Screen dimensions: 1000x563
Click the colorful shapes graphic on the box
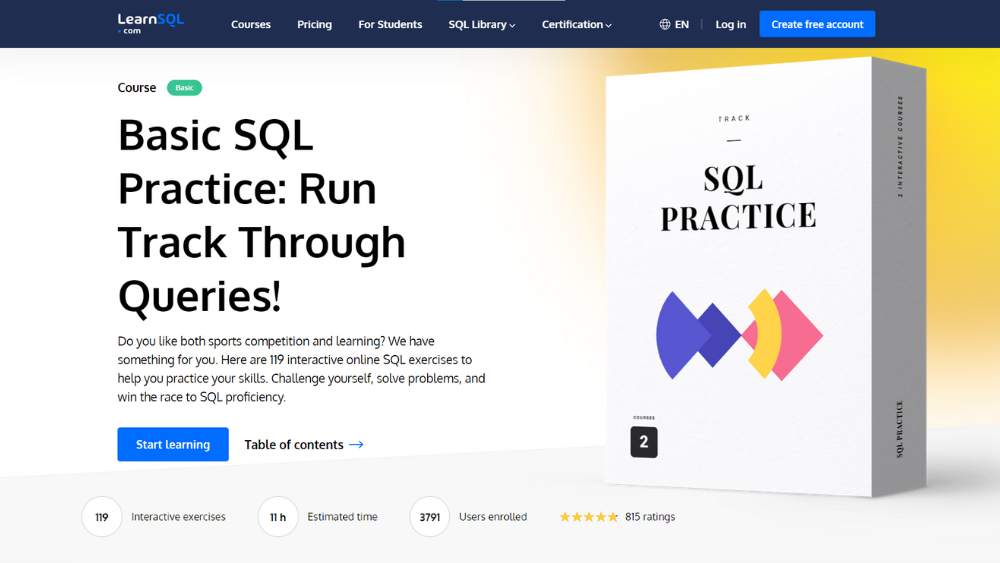tap(739, 335)
